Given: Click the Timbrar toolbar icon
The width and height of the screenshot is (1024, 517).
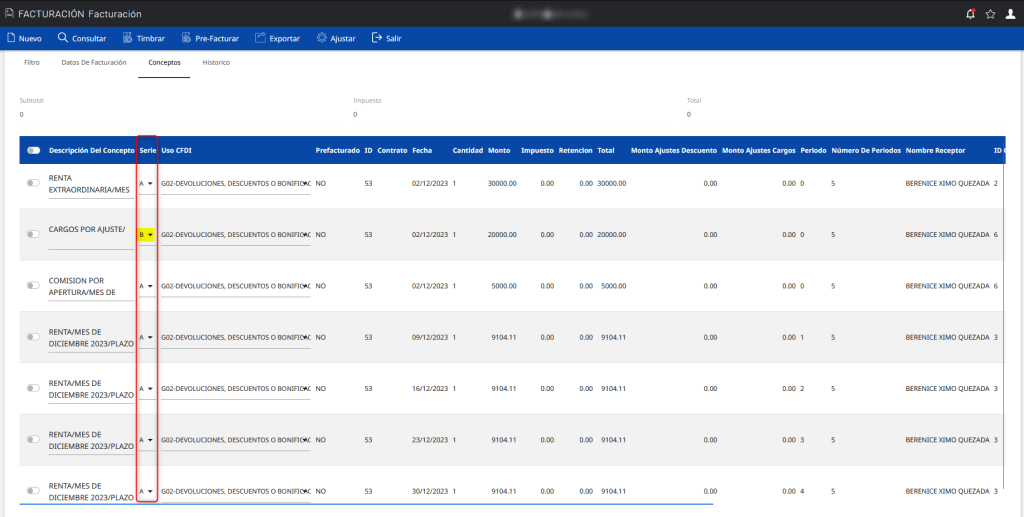Looking at the screenshot, I should (x=128, y=38).
